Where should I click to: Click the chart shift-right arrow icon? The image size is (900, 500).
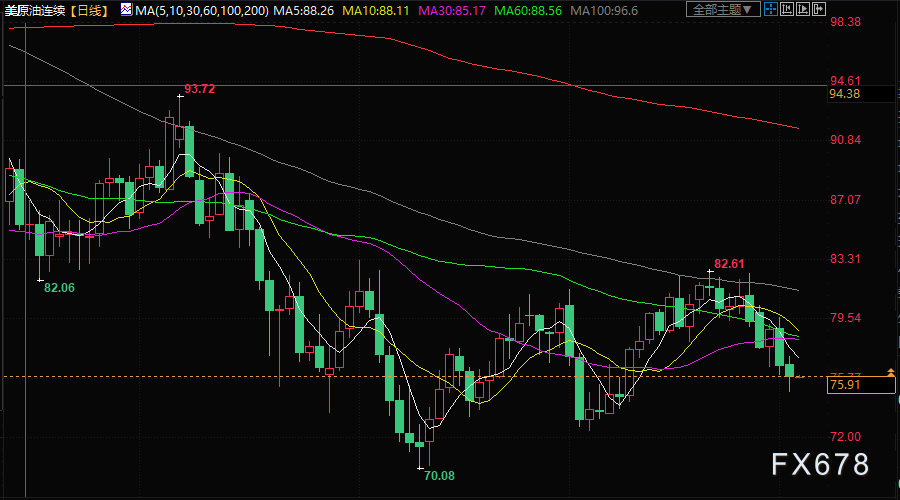point(819,9)
